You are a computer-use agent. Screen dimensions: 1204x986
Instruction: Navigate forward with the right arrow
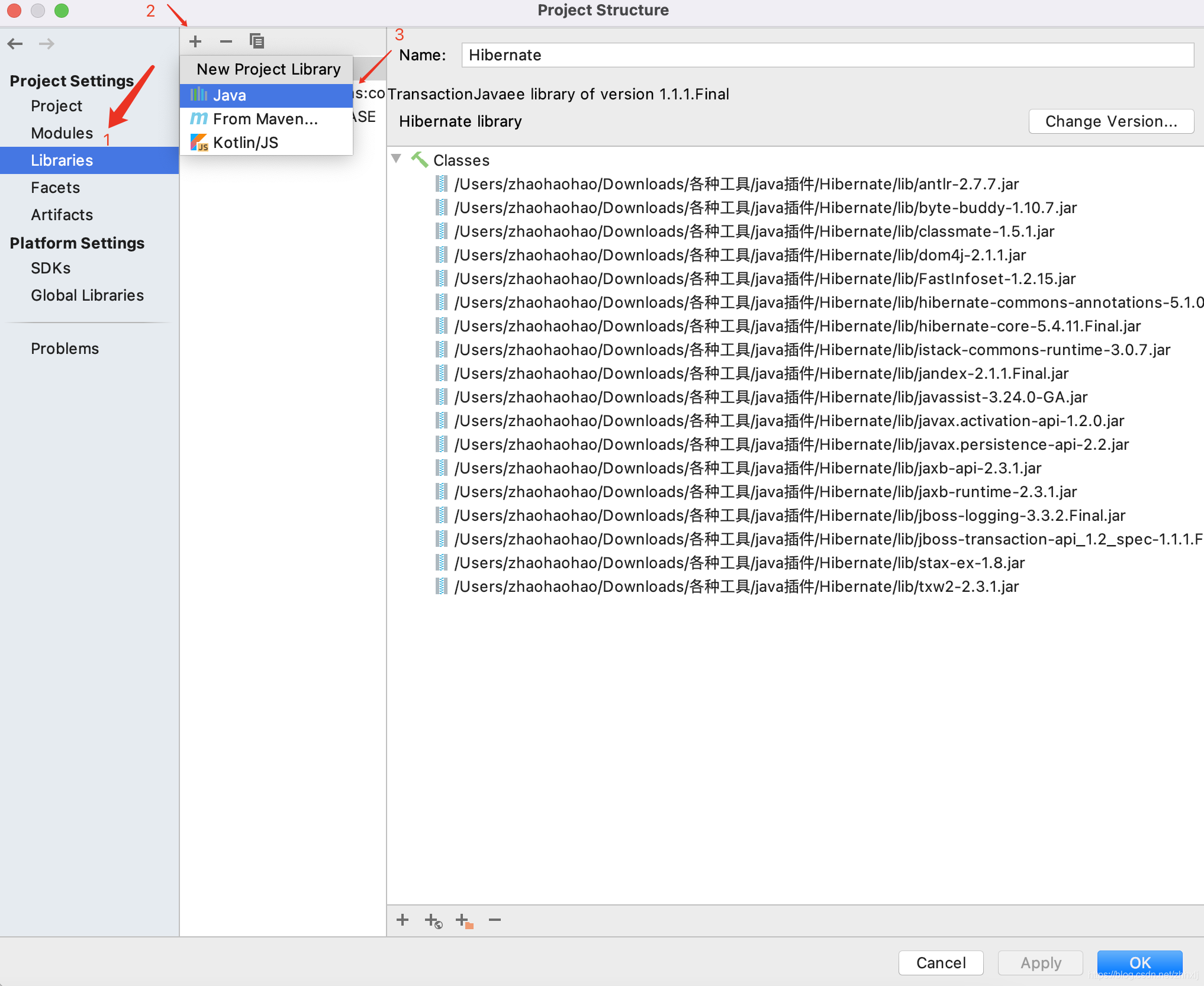(46, 44)
